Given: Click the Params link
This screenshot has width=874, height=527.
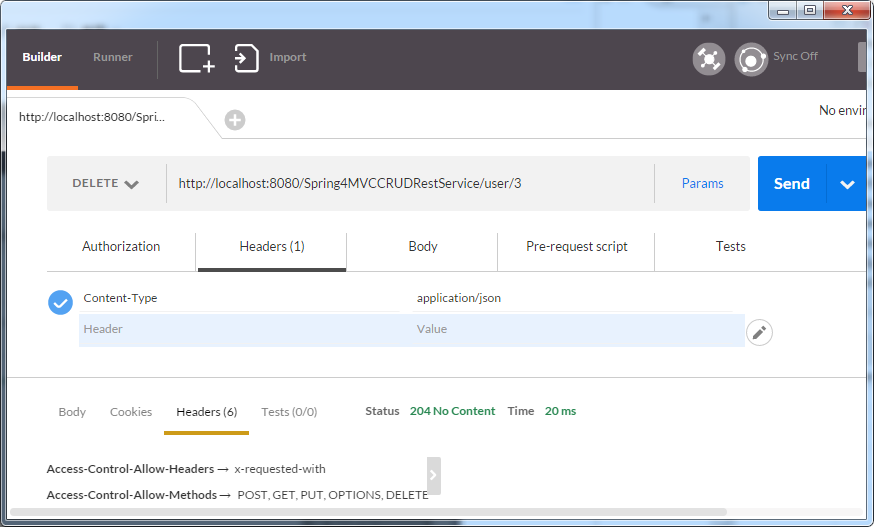Looking at the screenshot, I should (702, 183).
